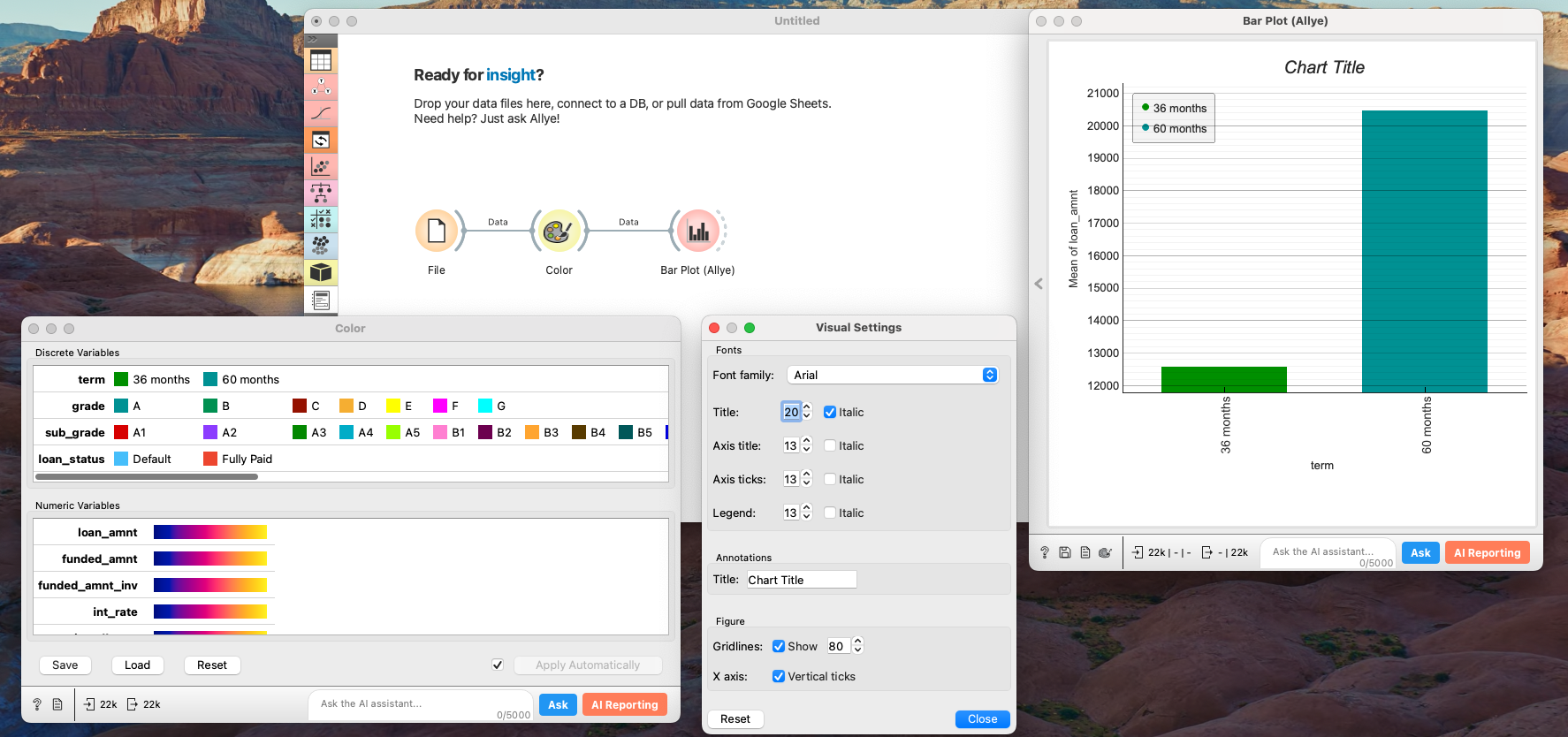Image resolution: width=1568 pixels, height=737 pixels.
Task: Open the black cube category in sidebar
Action: coord(321,272)
